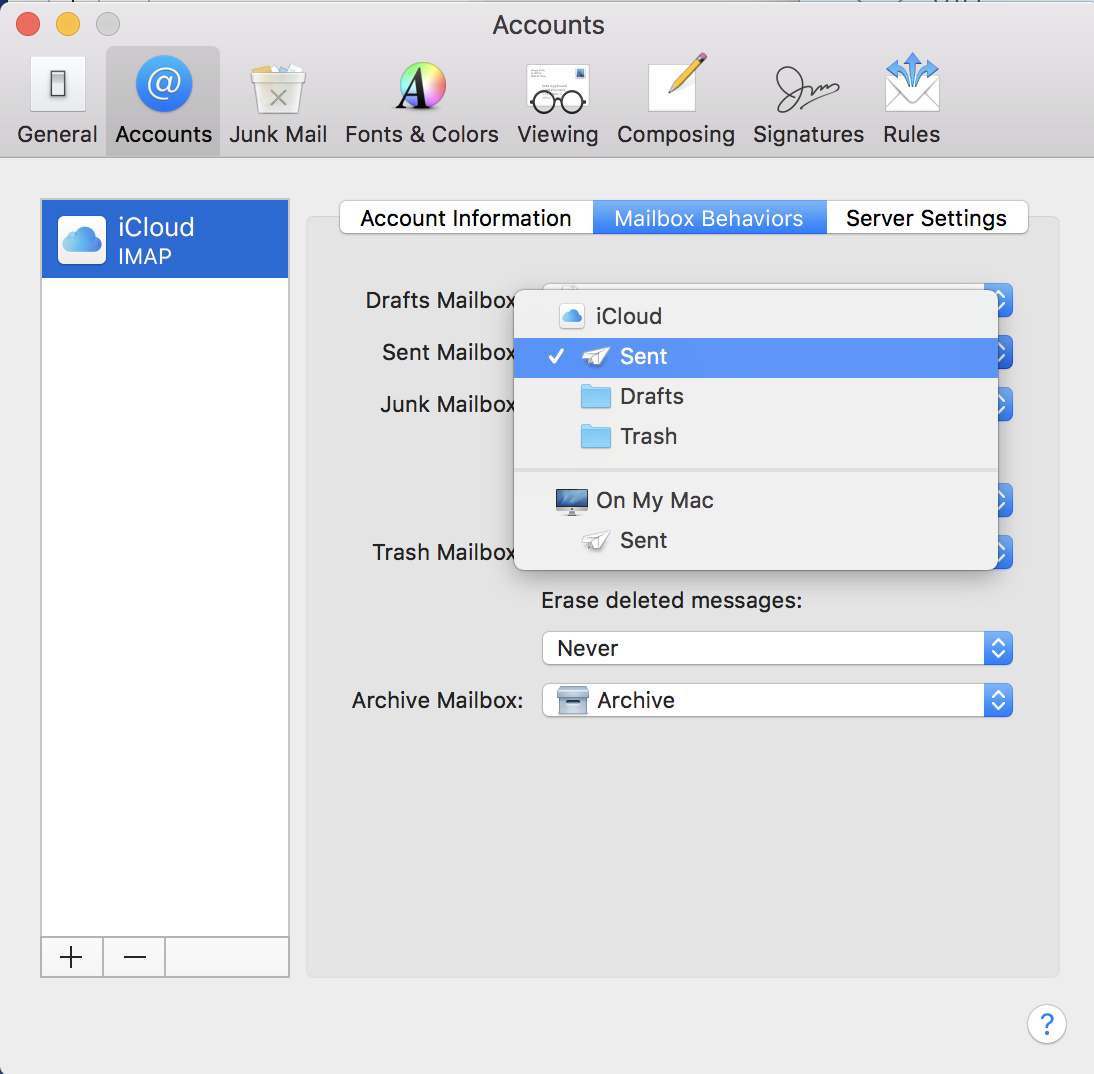1094x1074 pixels.
Task: Select the iCloud IMAP account
Action: pos(165,239)
